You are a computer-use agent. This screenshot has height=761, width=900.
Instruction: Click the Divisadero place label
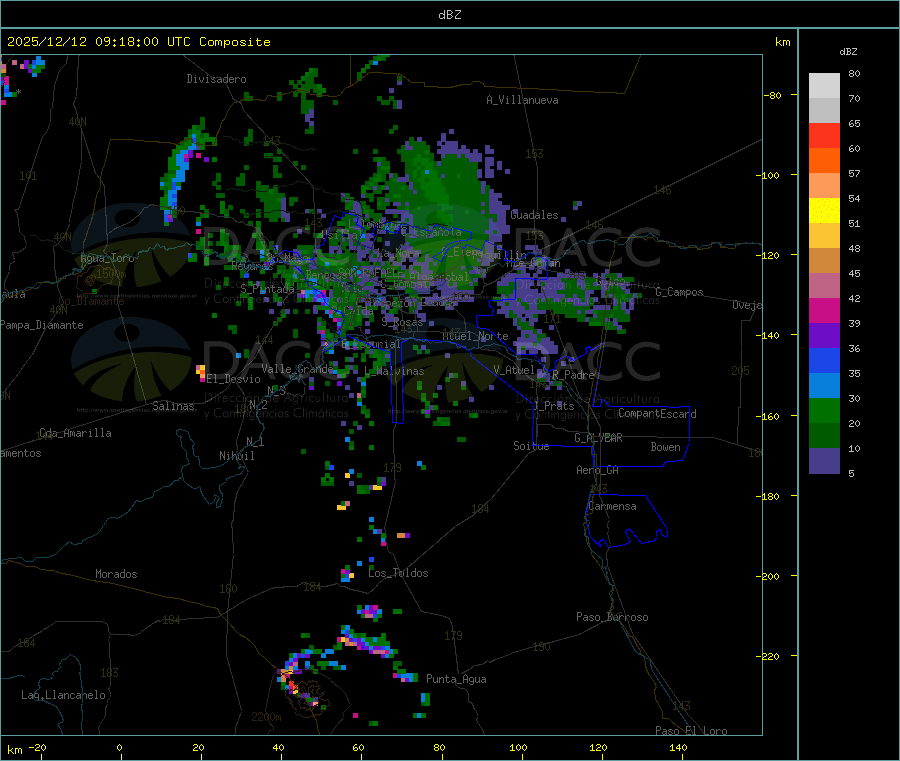[x=216, y=79]
